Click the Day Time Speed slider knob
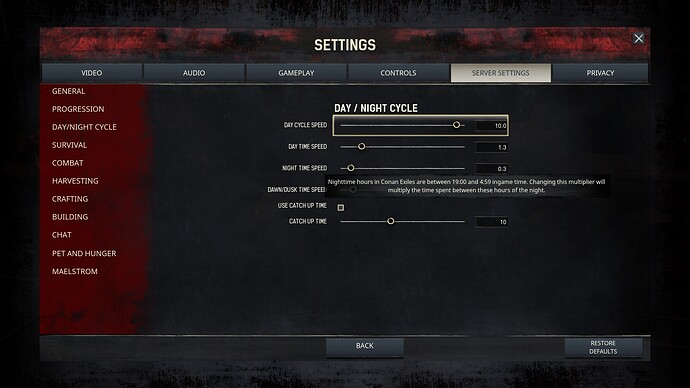This screenshot has height=388, width=690. click(361, 146)
